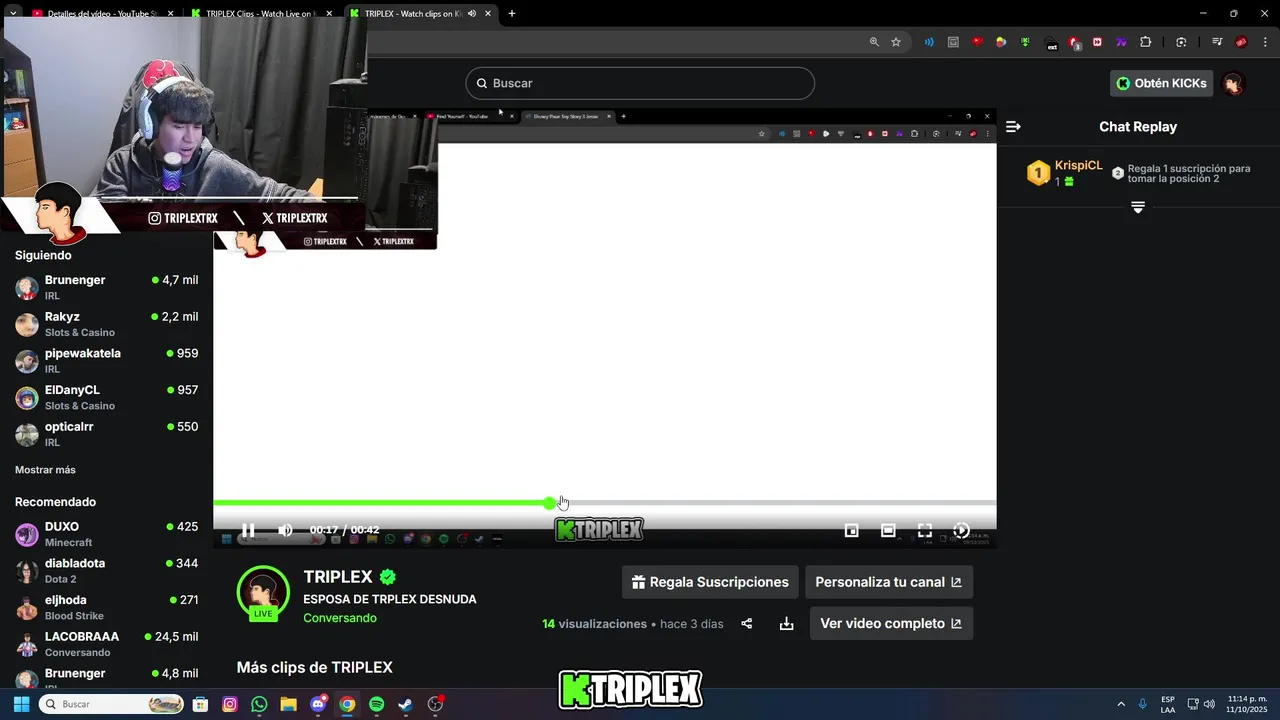The image size is (1280, 720).
Task: Click the Obtén KICKs button
Action: 1161,83
